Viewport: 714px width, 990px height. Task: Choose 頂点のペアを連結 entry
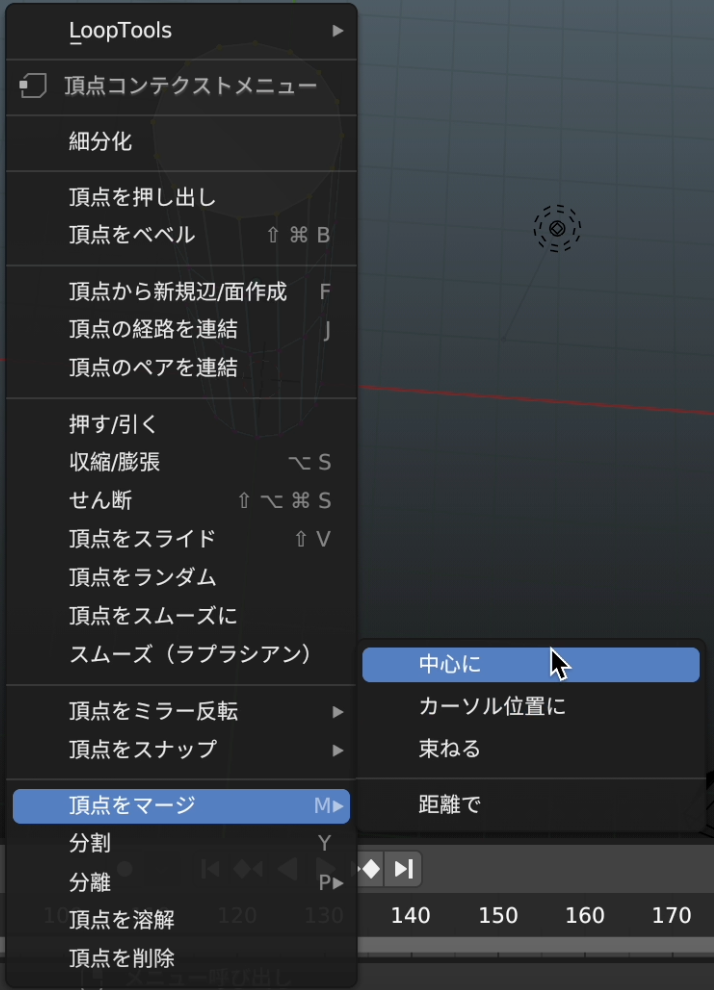[181, 367]
